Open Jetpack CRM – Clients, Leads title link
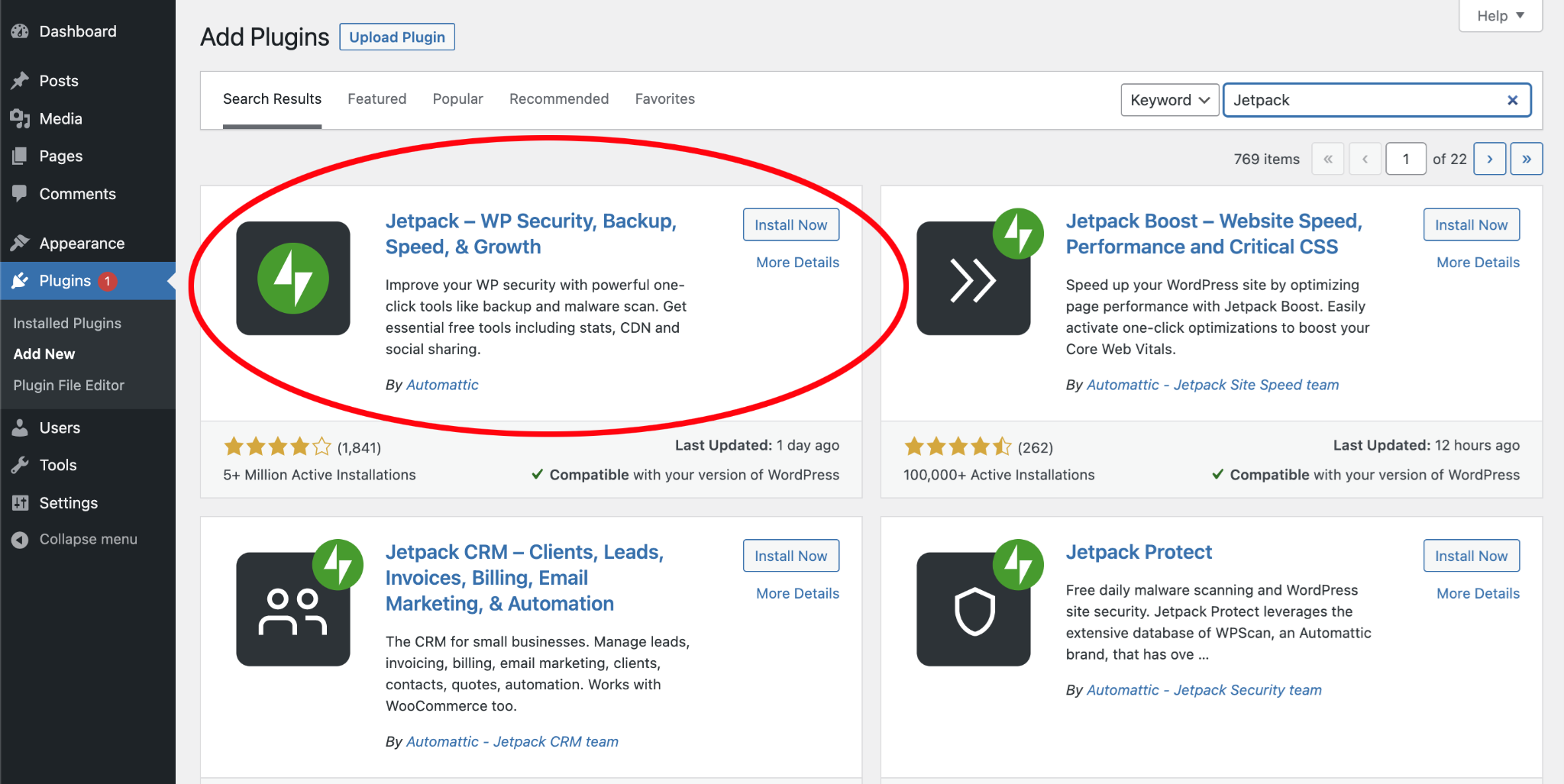 [x=525, y=578]
